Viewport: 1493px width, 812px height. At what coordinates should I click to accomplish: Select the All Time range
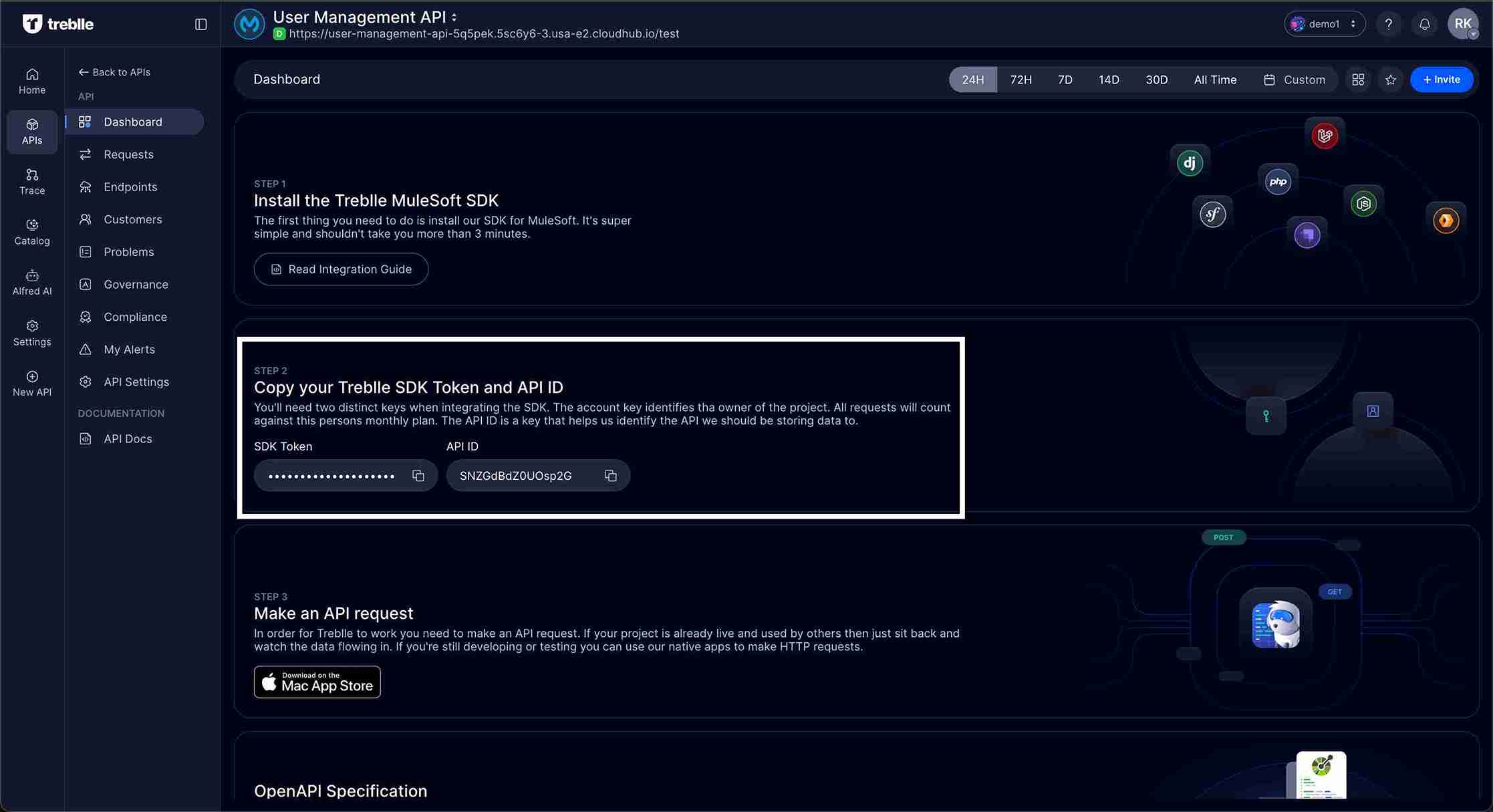[x=1215, y=80]
